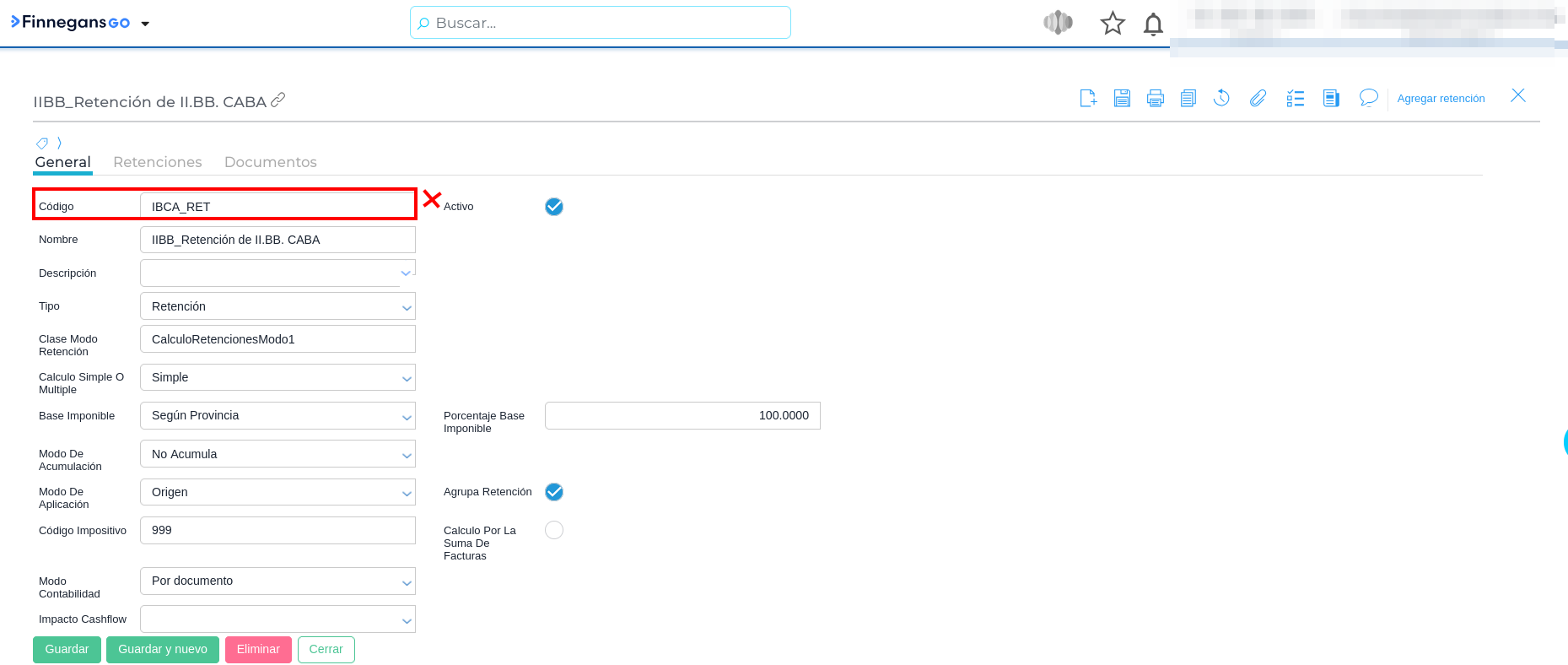1568x665 pixels.
Task: Enable Calculo Por La Suma De Facturas
Action: (x=554, y=530)
